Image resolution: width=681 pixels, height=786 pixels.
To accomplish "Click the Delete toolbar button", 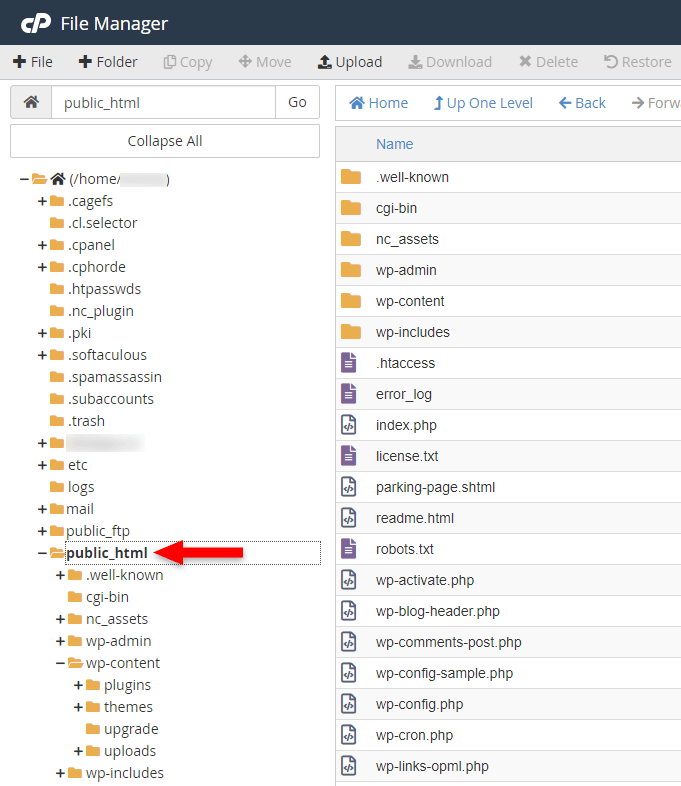I will (548, 62).
